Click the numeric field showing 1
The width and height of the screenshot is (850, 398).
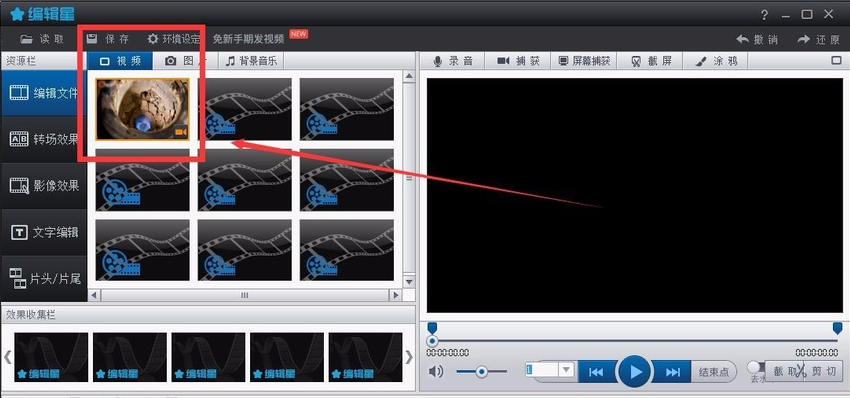tap(542, 370)
